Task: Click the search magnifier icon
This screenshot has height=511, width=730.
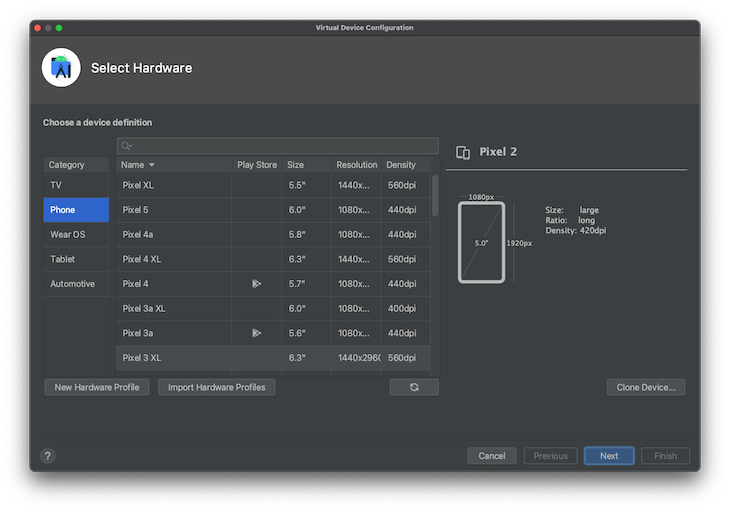Action: click(x=126, y=146)
